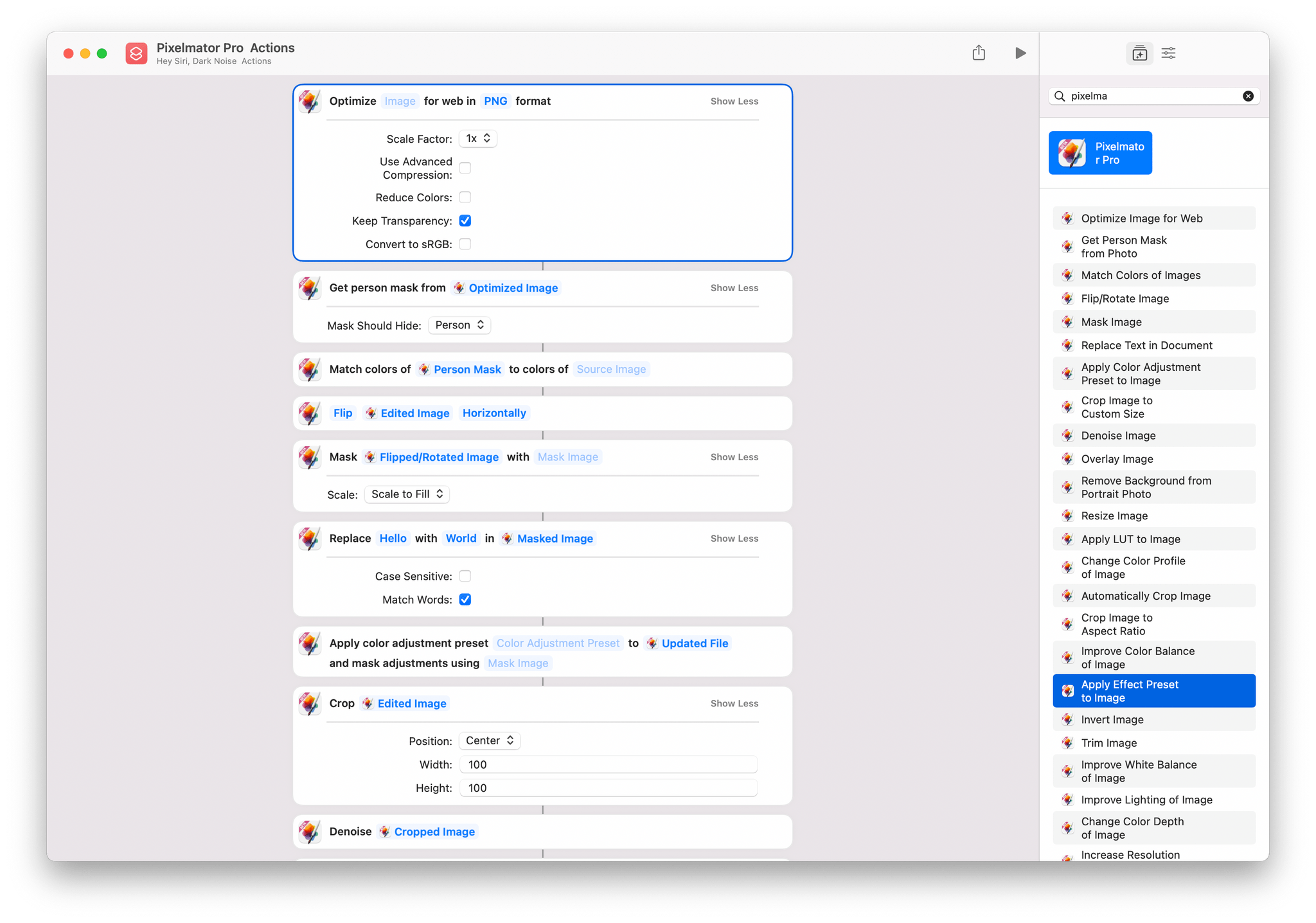The image size is (1316, 923).
Task: Click the Cropped Image variable token
Action: pos(427,832)
